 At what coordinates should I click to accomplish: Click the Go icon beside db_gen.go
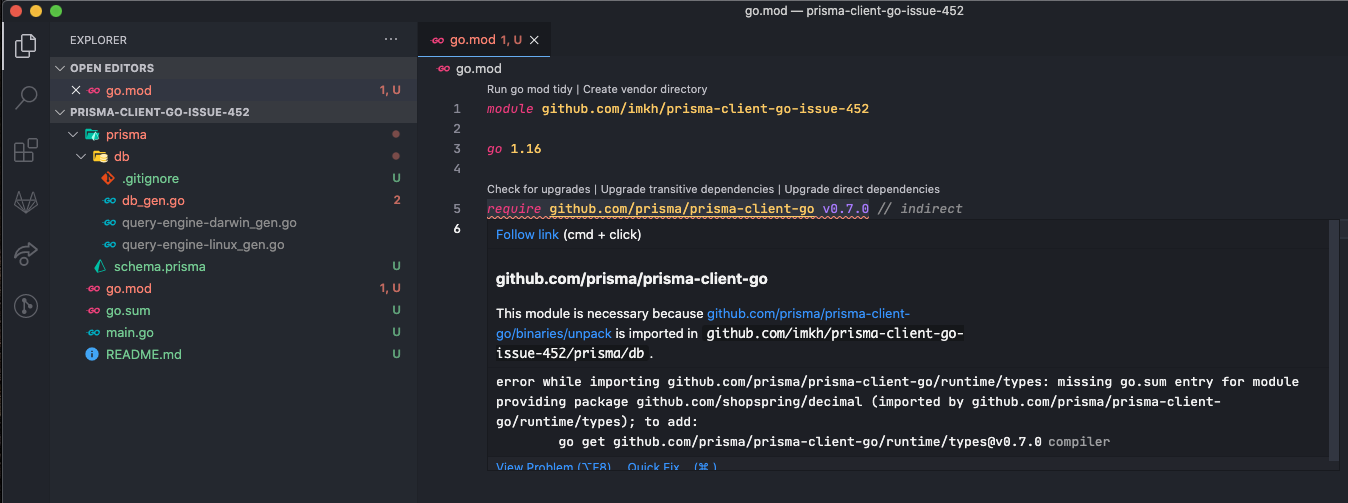point(108,200)
